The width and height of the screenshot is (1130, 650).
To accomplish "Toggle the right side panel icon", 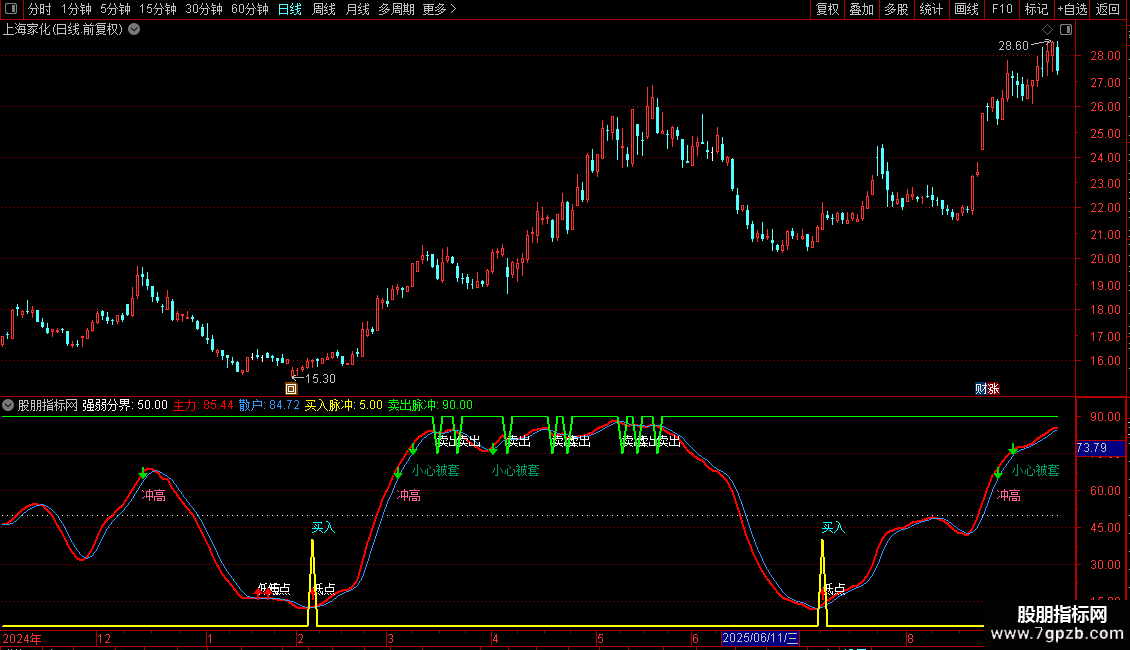I will (1066, 30).
